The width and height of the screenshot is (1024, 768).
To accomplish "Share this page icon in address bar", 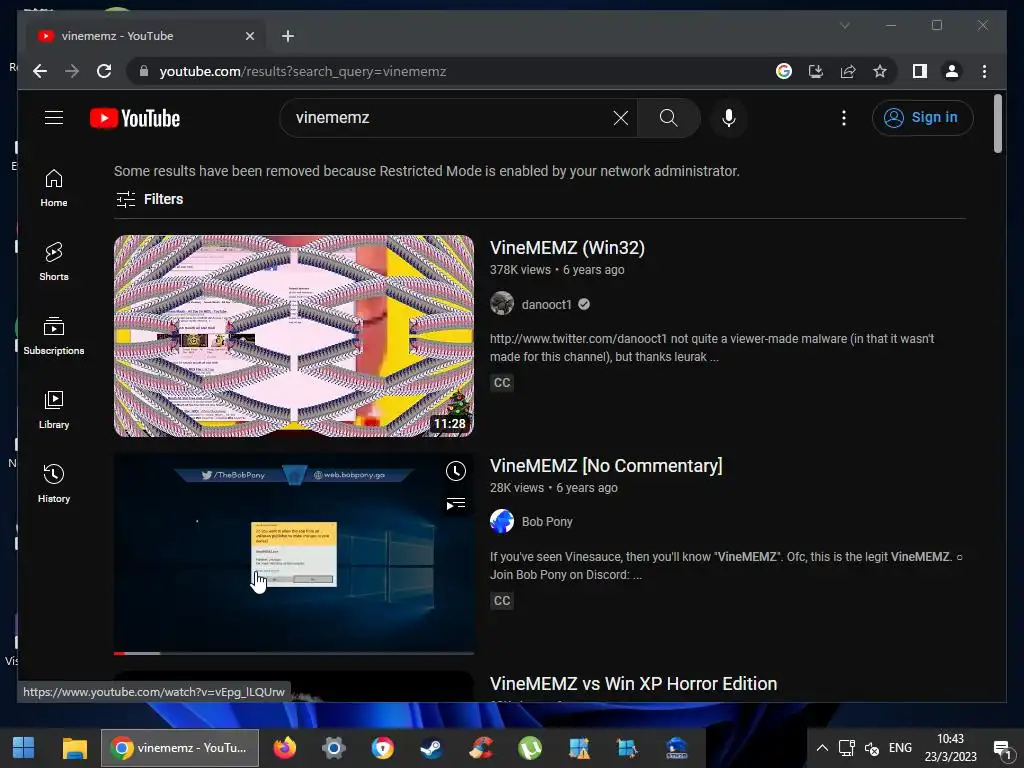I will [x=848, y=71].
